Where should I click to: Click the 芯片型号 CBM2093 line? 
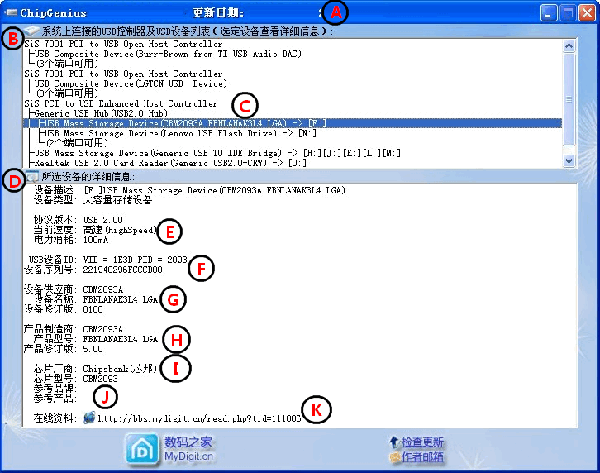click(x=75, y=379)
